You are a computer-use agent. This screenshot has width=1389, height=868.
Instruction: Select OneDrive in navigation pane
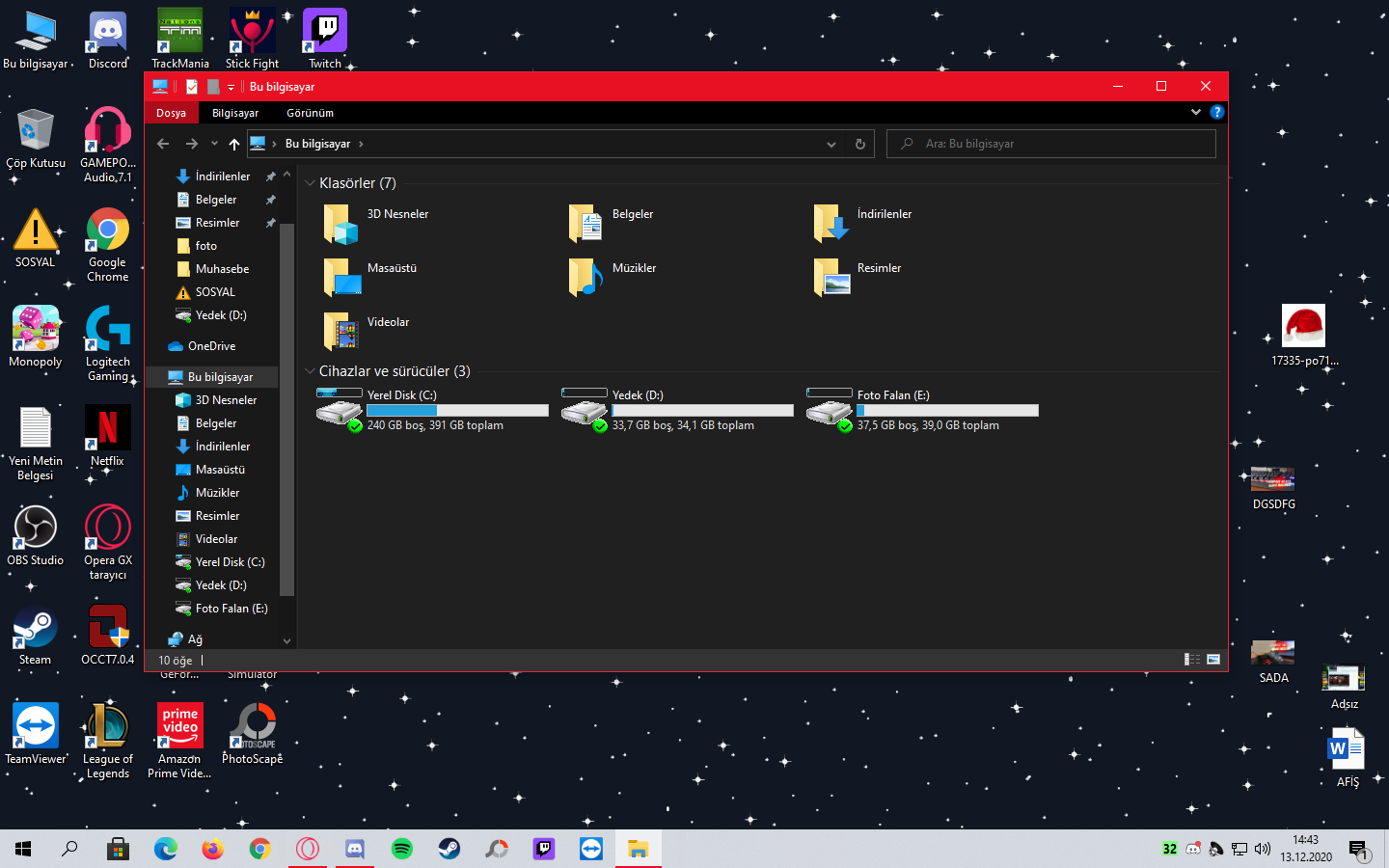(212, 346)
